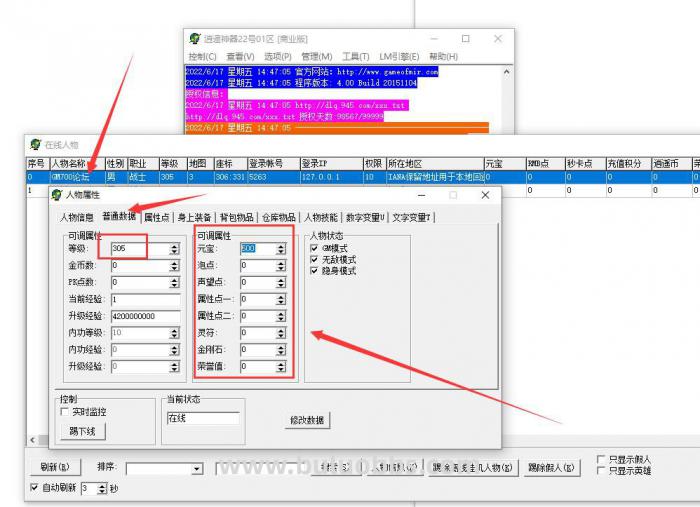This screenshot has width=700, height=507.
Task: Open the 排序 dropdown list
Action: tap(196, 468)
